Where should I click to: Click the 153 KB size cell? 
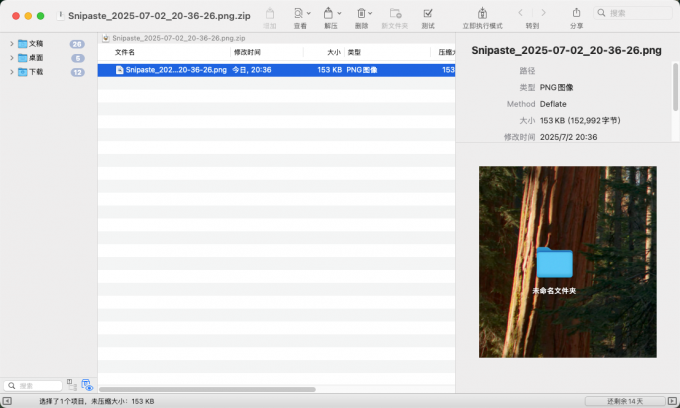[x=330, y=70]
